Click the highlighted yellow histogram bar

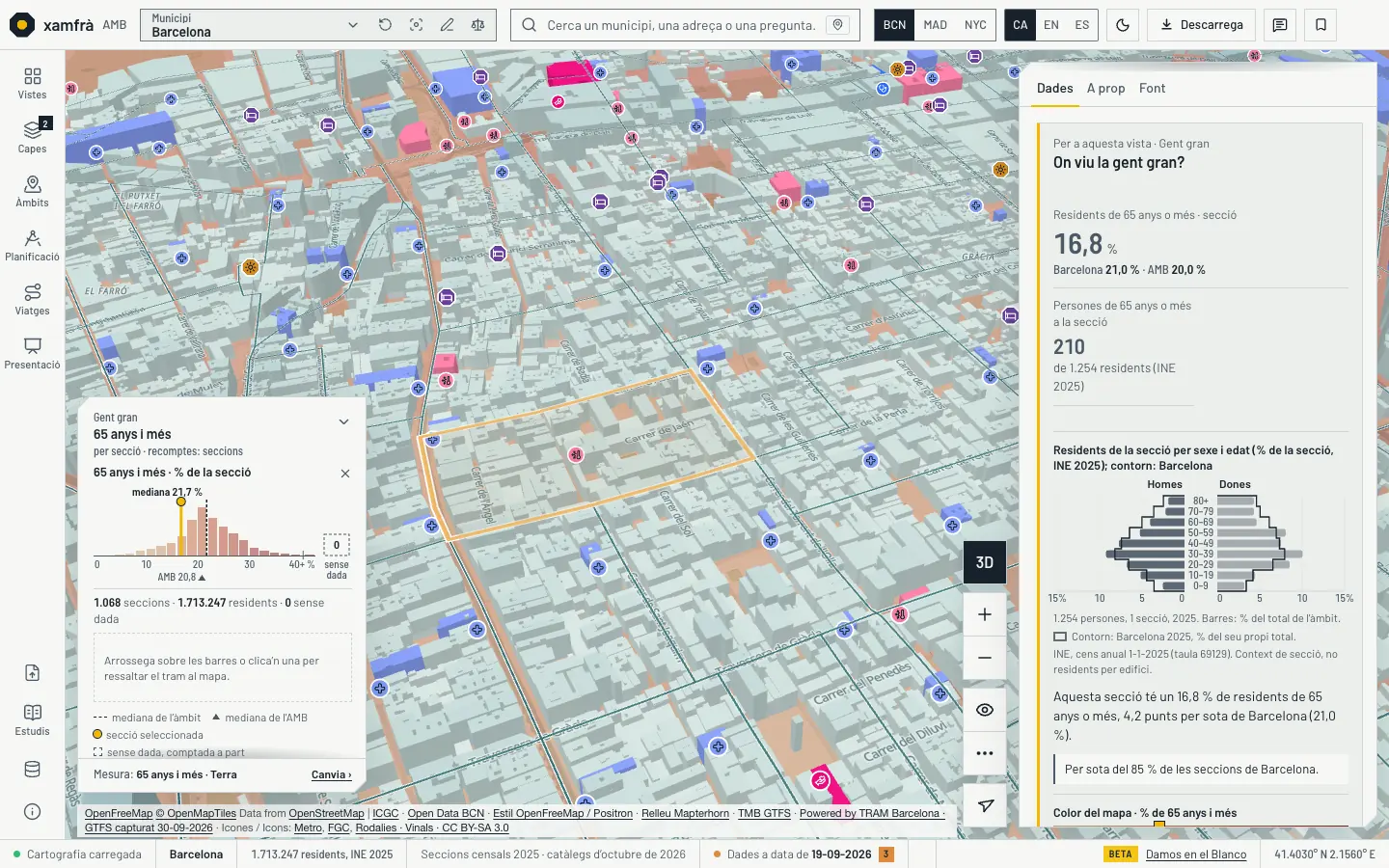click(180, 529)
